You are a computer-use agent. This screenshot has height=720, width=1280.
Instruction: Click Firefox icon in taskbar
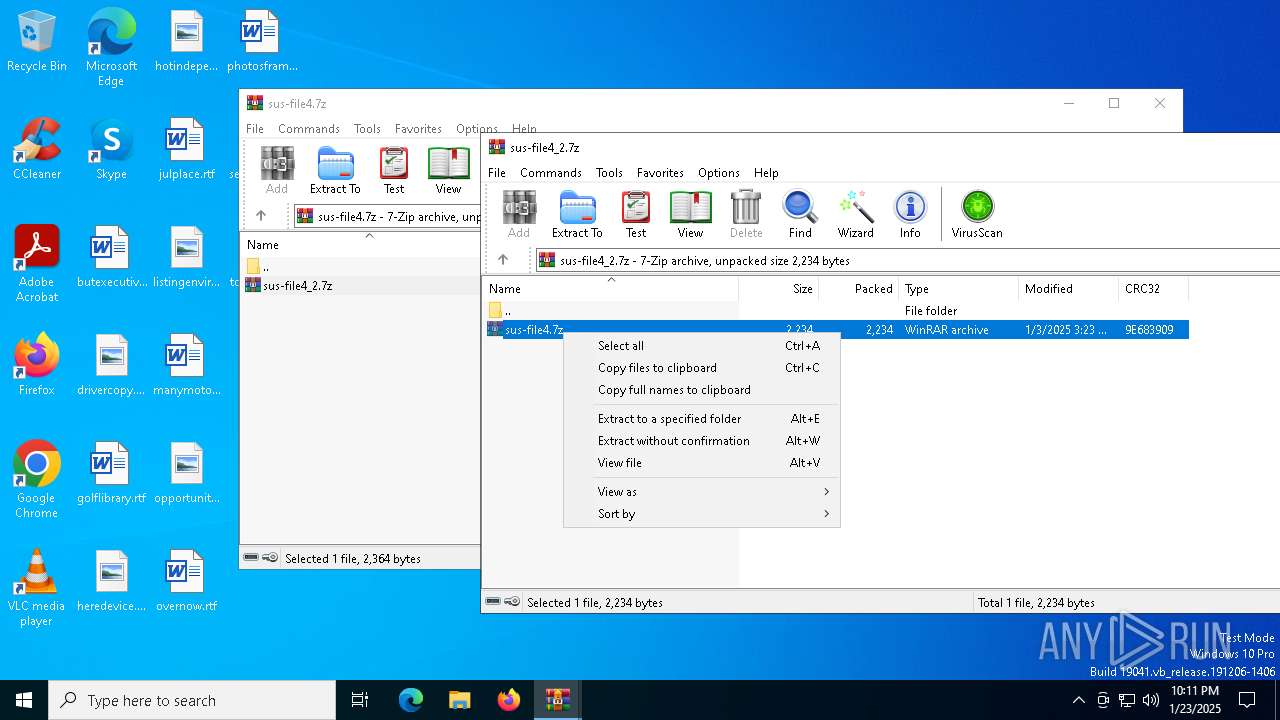tap(509, 700)
